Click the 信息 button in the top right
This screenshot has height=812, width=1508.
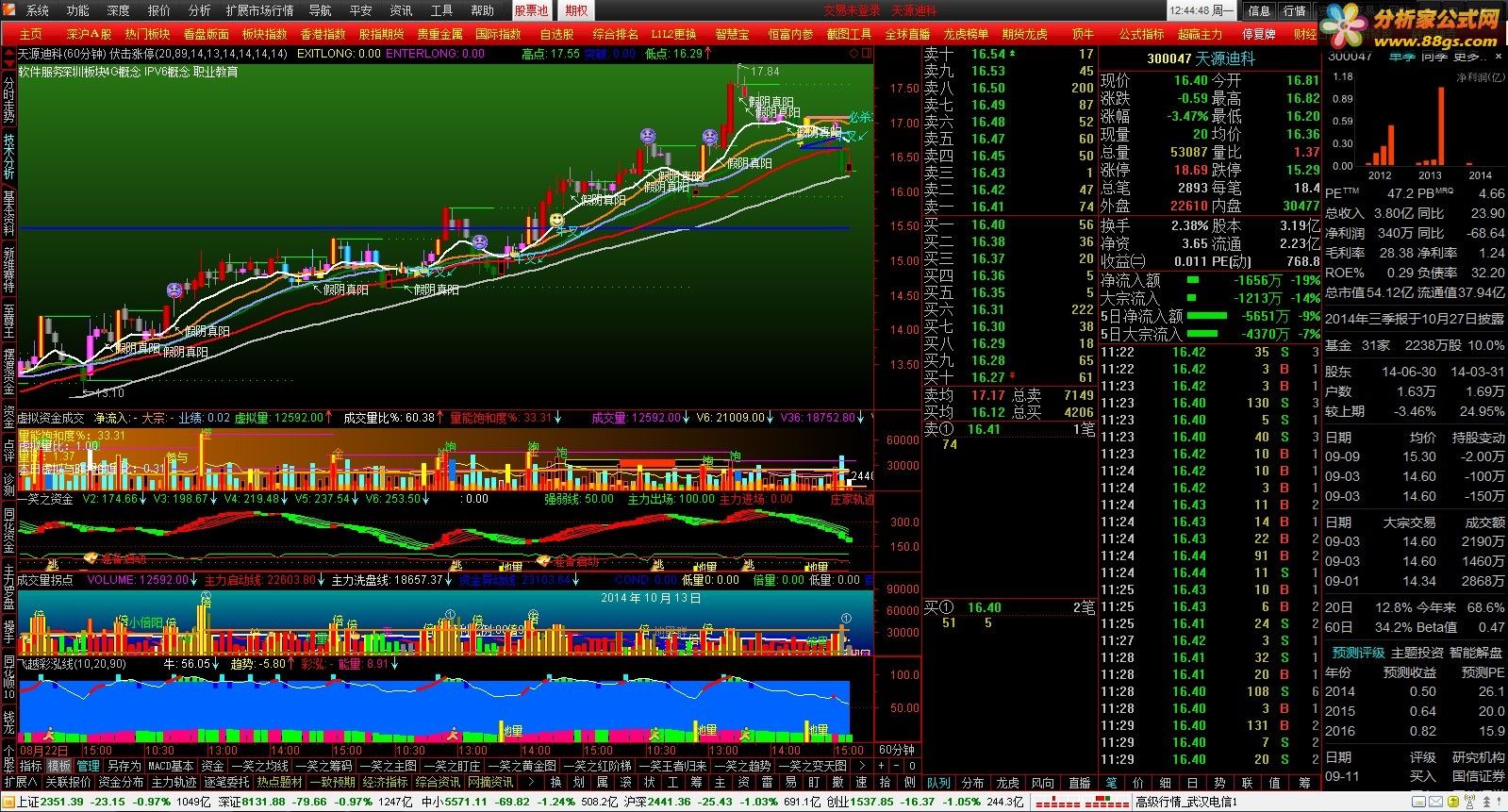coord(1259,10)
